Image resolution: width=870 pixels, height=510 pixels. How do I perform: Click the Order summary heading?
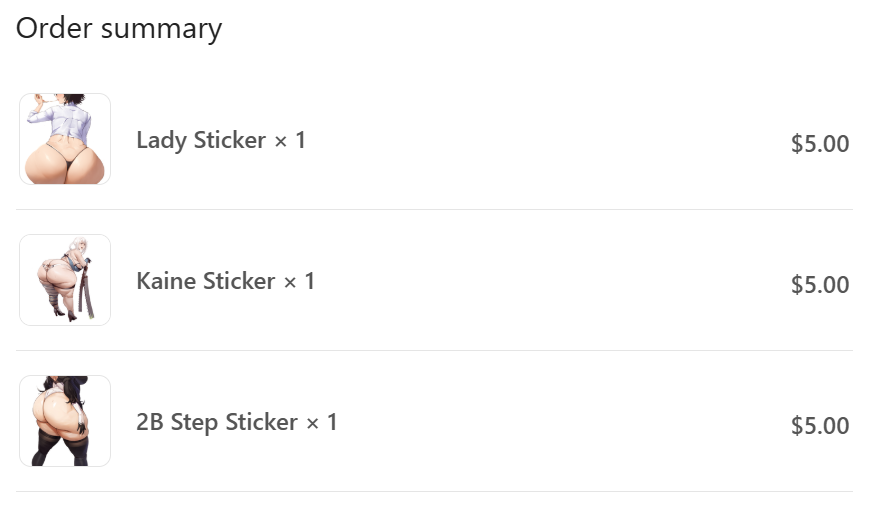(x=119, y=28)
